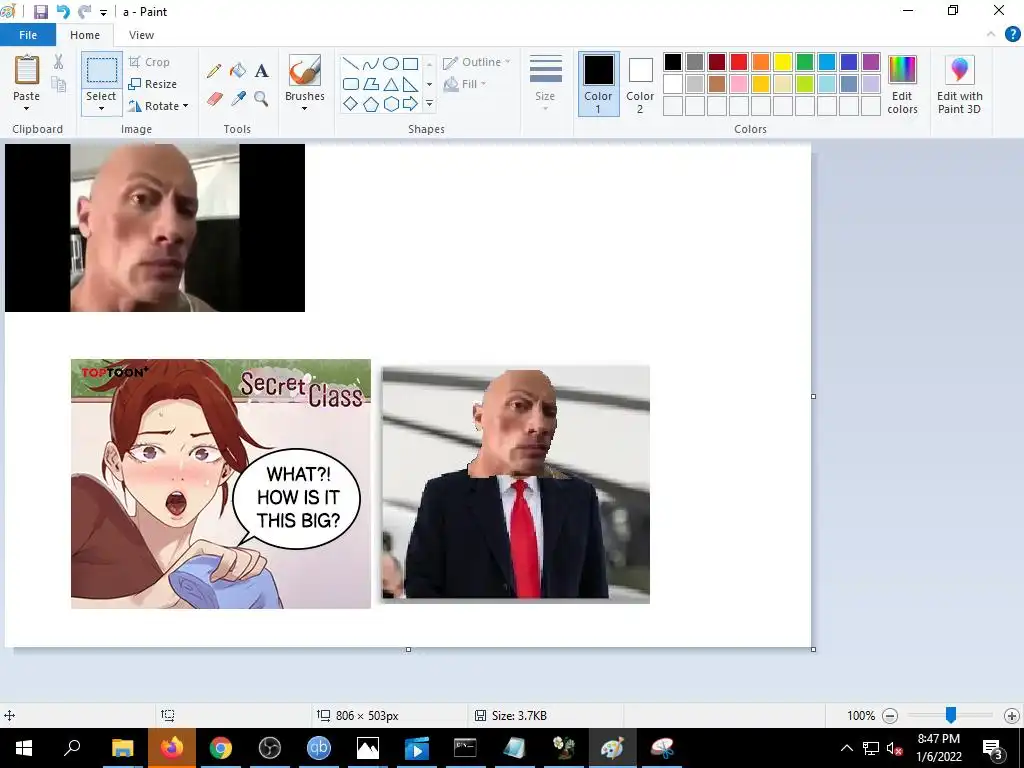Click the zoom slider handle
The width and height of the screenshot is (1024, 768).
click(x=951, y=715)
